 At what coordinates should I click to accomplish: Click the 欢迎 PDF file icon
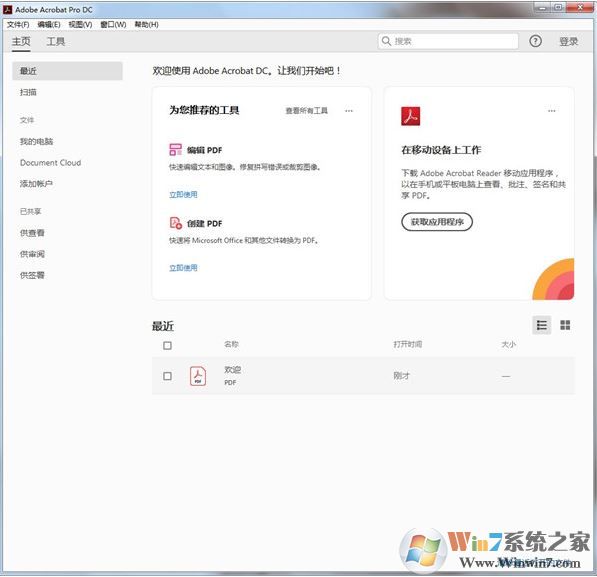[198, 376]
